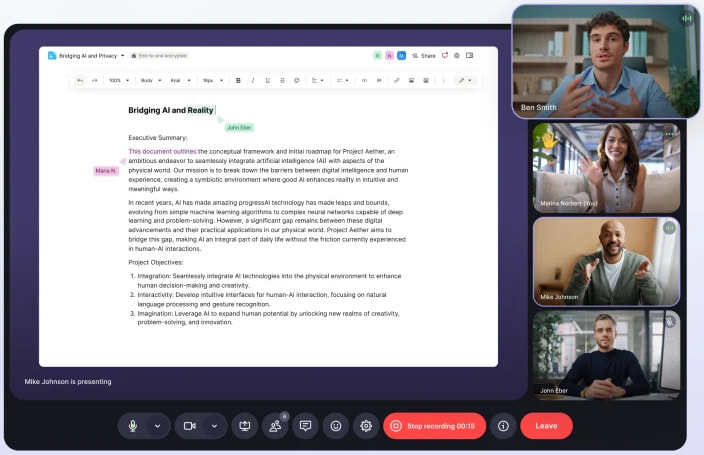Select John Eber's video tile
Screen dimensions: 704x455
606,355
